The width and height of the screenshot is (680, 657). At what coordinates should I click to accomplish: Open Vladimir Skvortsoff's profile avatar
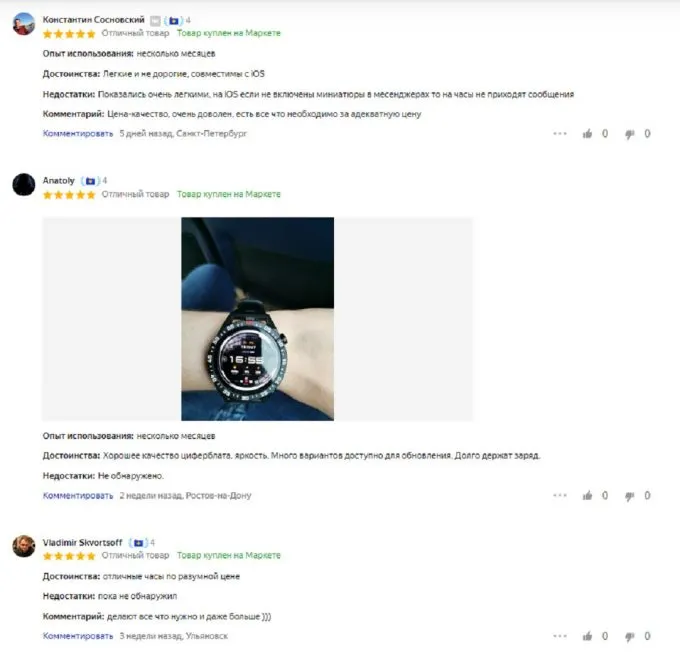pyautogui.click(x=24, y=546)
